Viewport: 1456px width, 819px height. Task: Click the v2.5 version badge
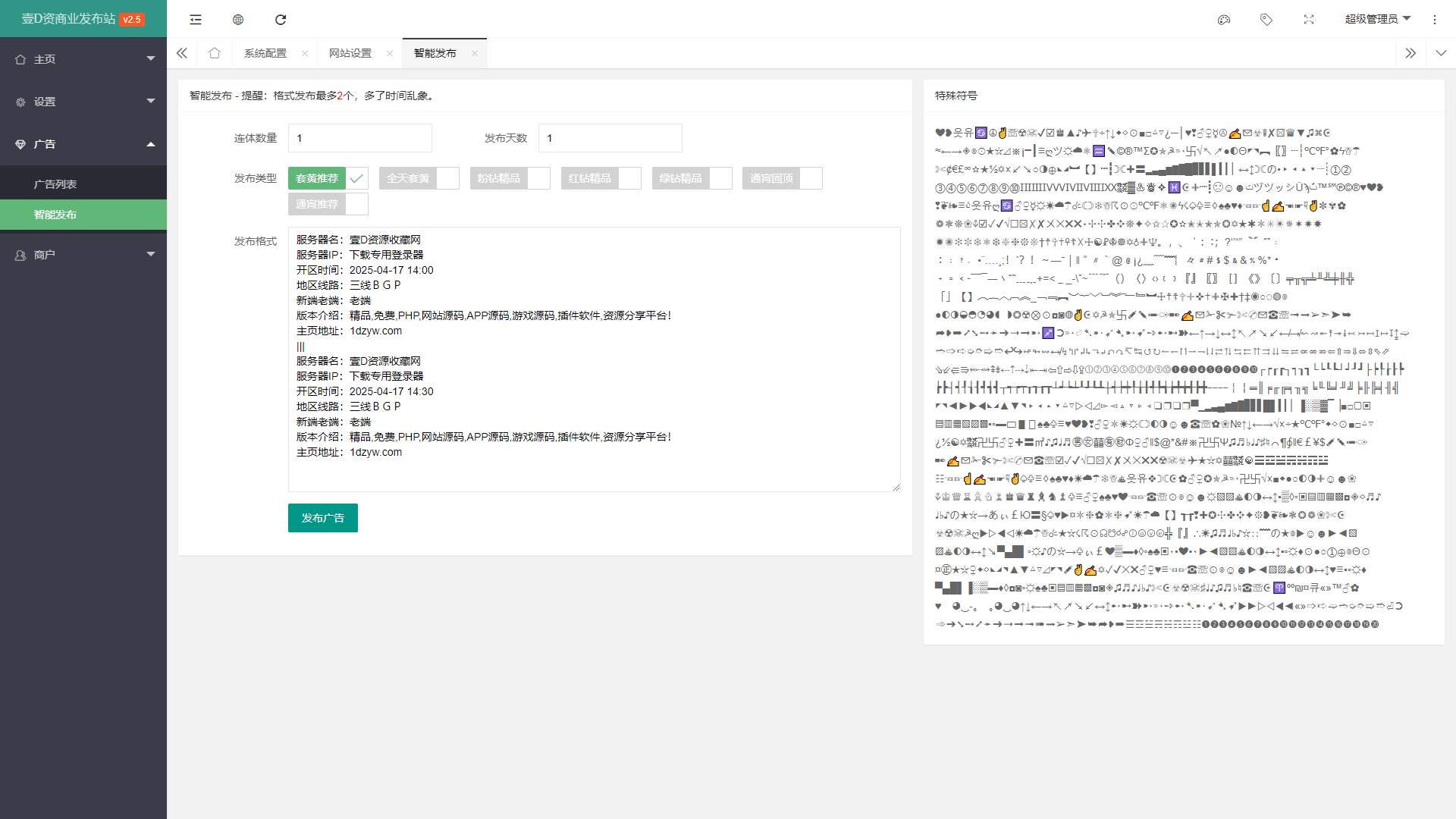point(132,20)
